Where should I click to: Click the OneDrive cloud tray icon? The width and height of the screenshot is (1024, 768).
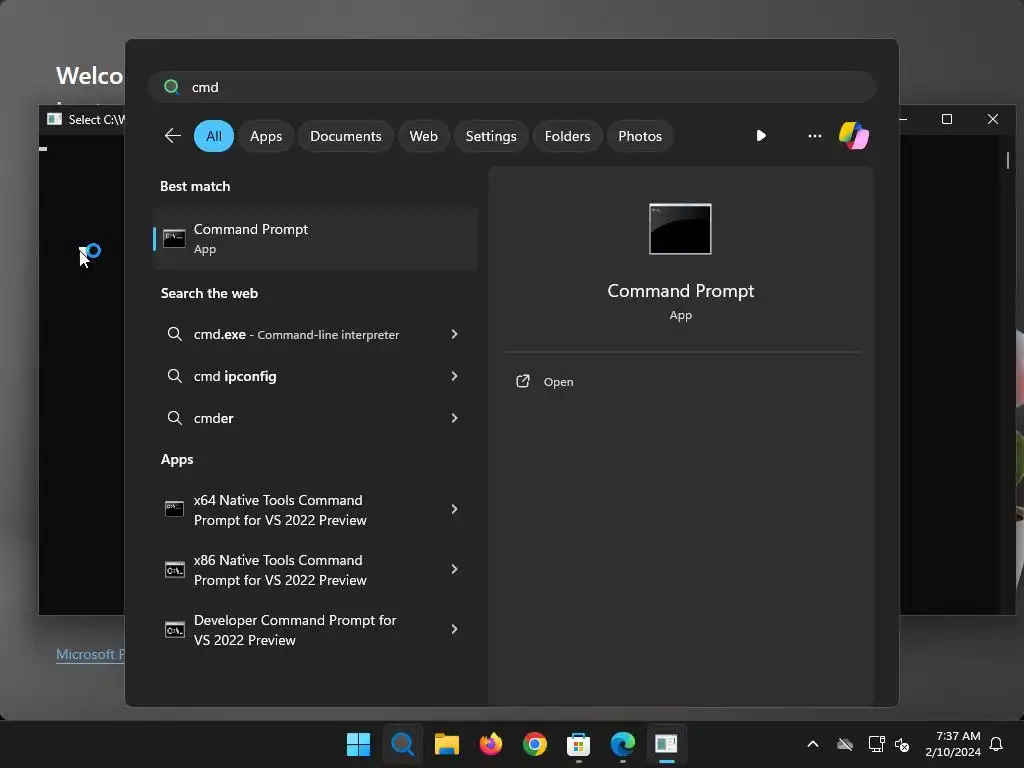click(x=845, y=744)
